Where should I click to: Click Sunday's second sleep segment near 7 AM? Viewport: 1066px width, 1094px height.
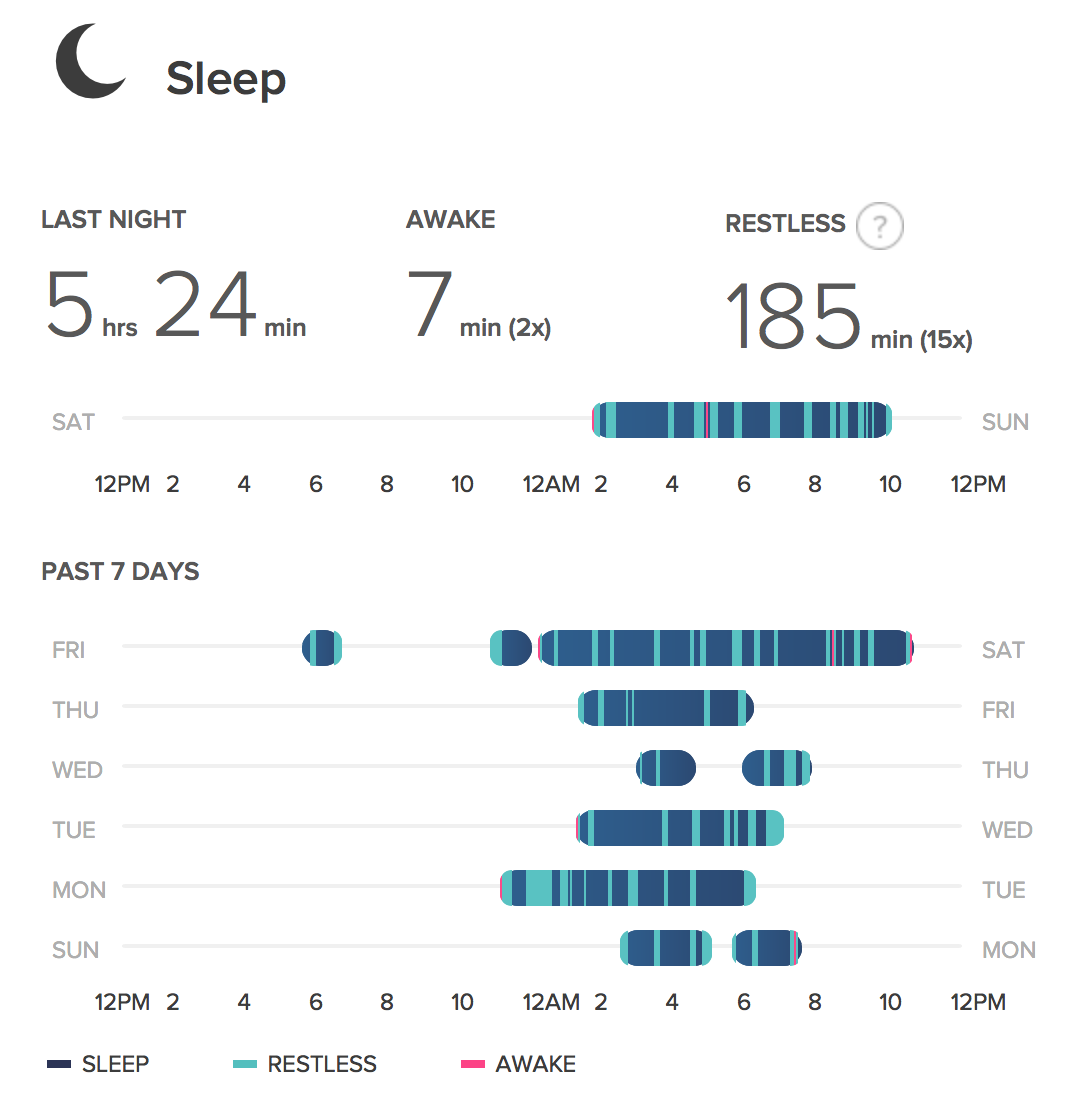click(x=767, y=948)
